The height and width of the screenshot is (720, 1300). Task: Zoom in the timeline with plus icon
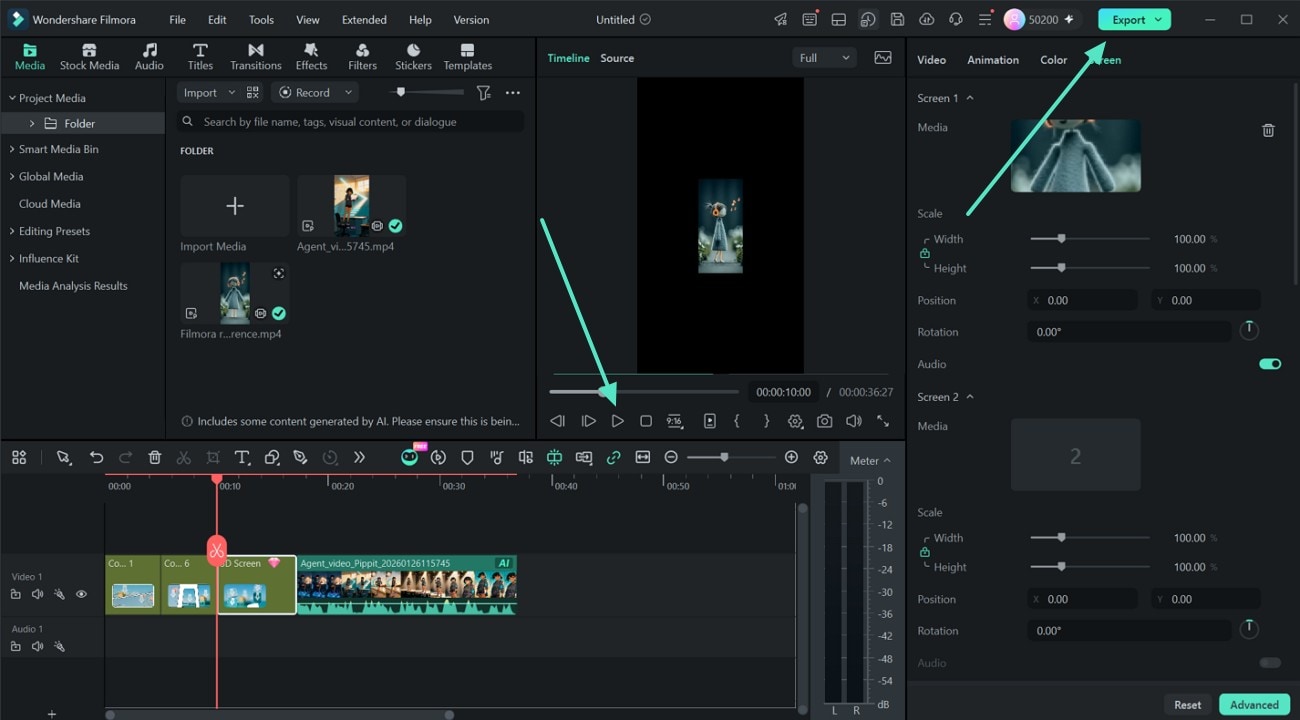(791, 457)
